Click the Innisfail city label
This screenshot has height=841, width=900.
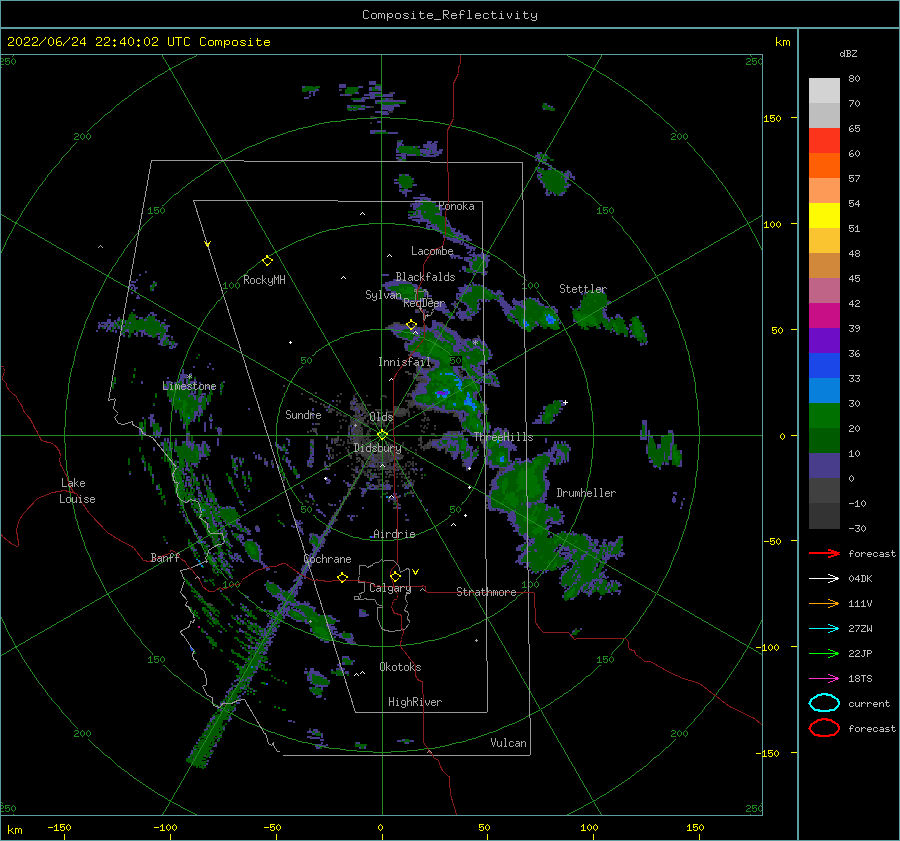pyautogui.click(x=404, y=362)
